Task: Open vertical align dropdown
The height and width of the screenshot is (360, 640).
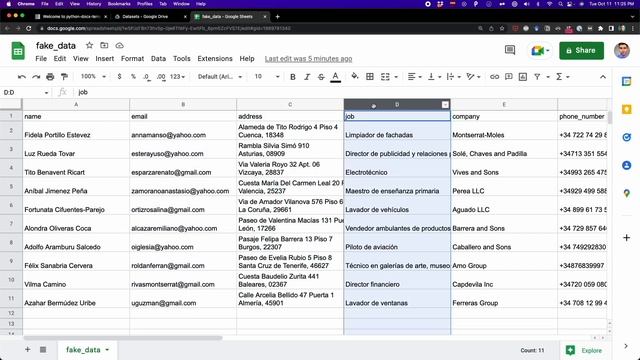Action: (x=434, y=77)
